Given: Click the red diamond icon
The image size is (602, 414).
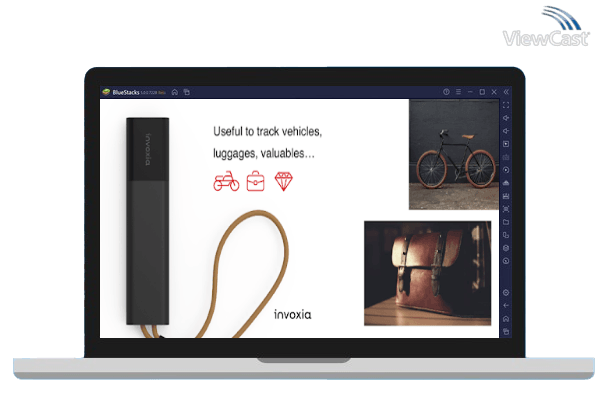Looking at the screenshot, I should (x=284, y=181).
